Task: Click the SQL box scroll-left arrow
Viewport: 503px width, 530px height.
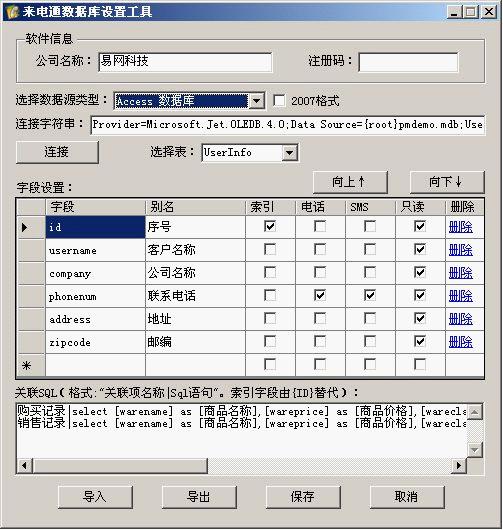Action: pos(24,465)
